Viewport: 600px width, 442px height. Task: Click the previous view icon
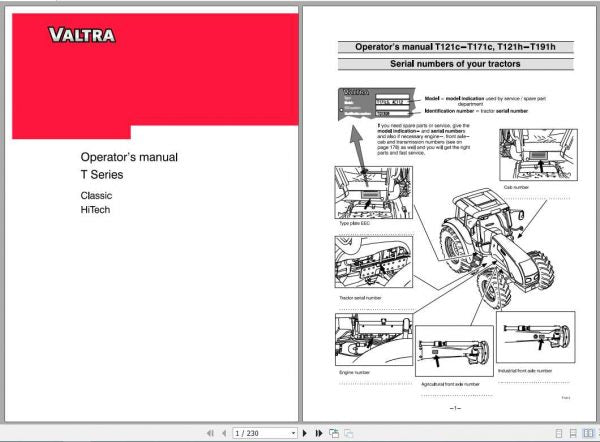(x=334, y=433)
